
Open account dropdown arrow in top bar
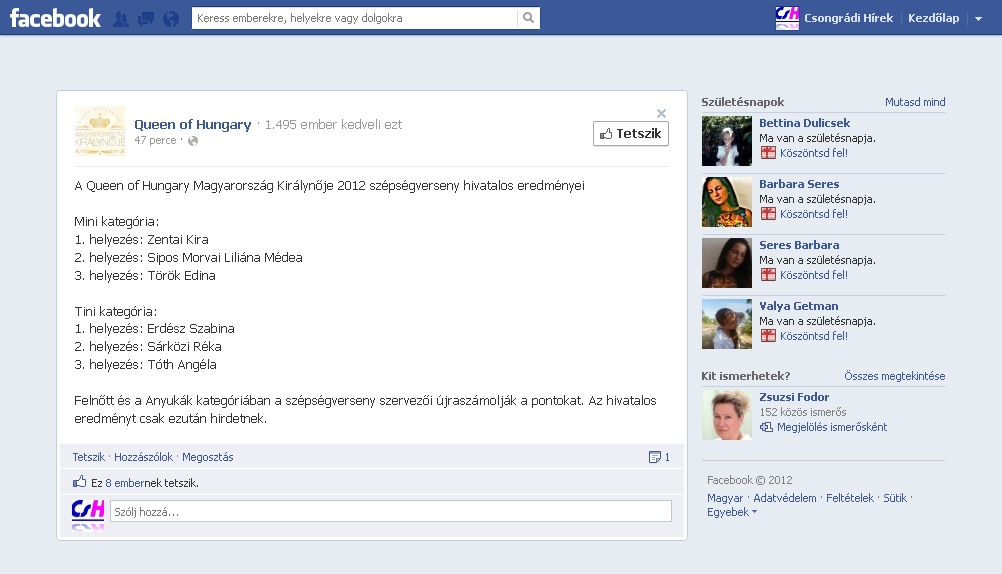pyautogui.click(x=978, y=19)
